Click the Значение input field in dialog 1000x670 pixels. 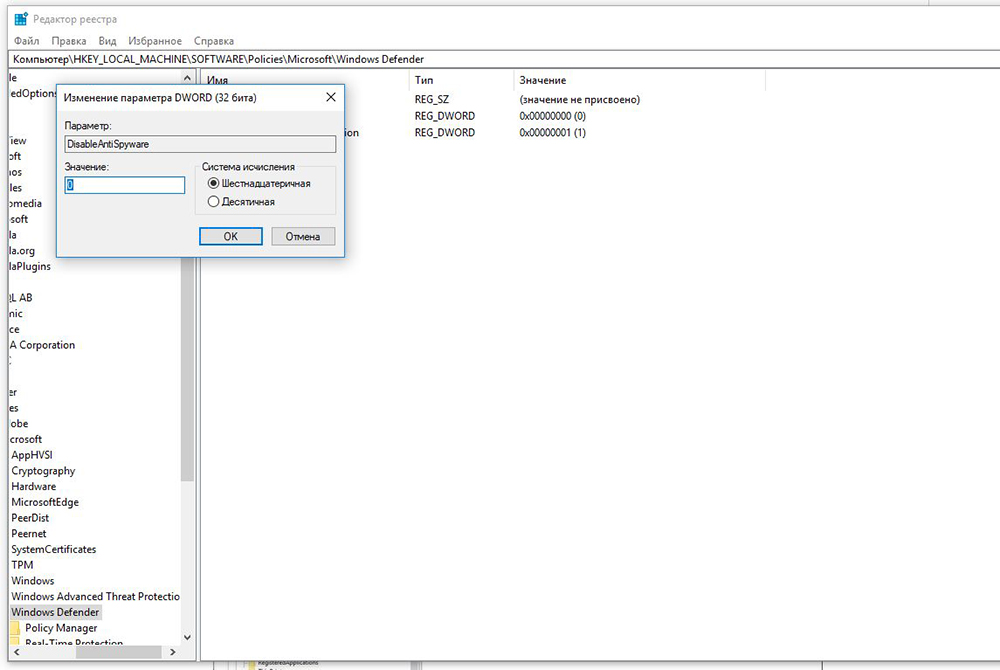pos(125,185)
